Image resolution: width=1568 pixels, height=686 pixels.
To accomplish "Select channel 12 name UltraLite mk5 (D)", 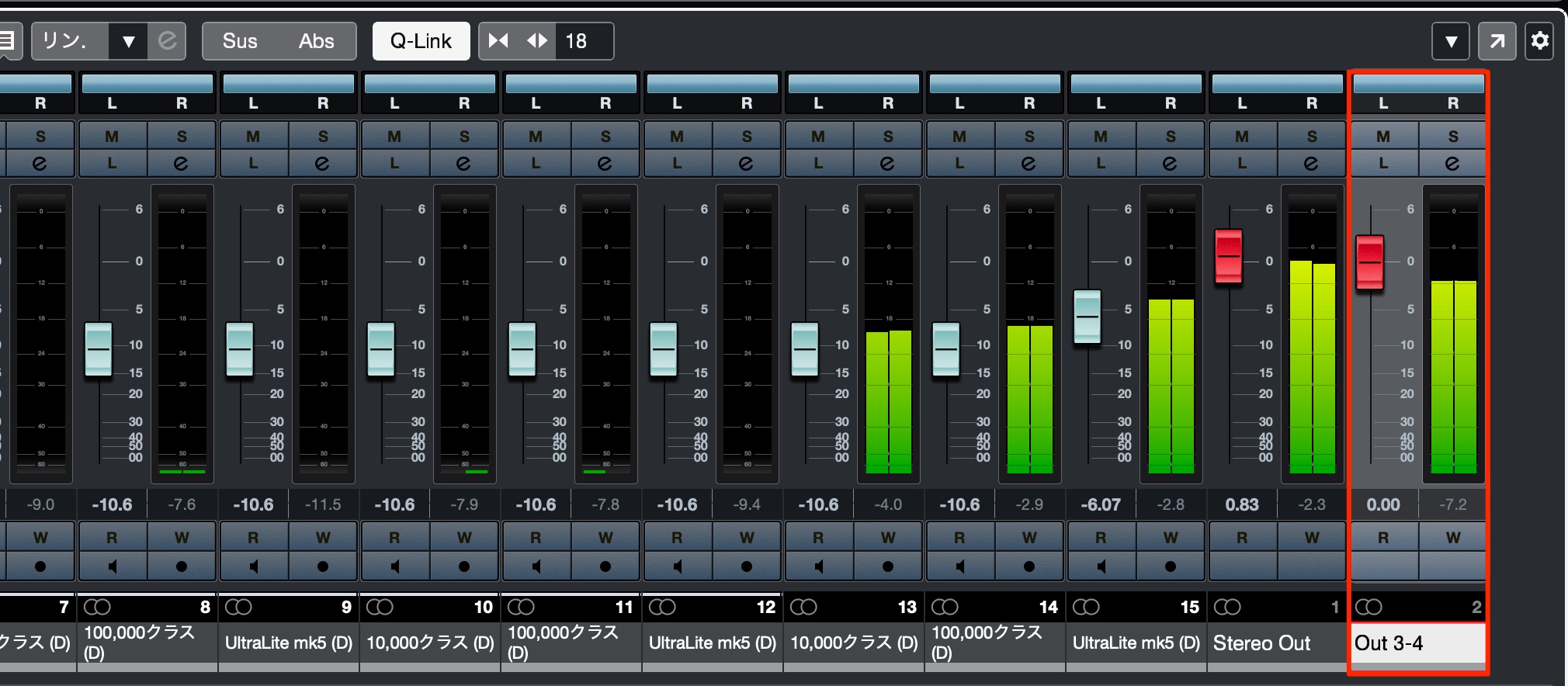I will 712,643.
